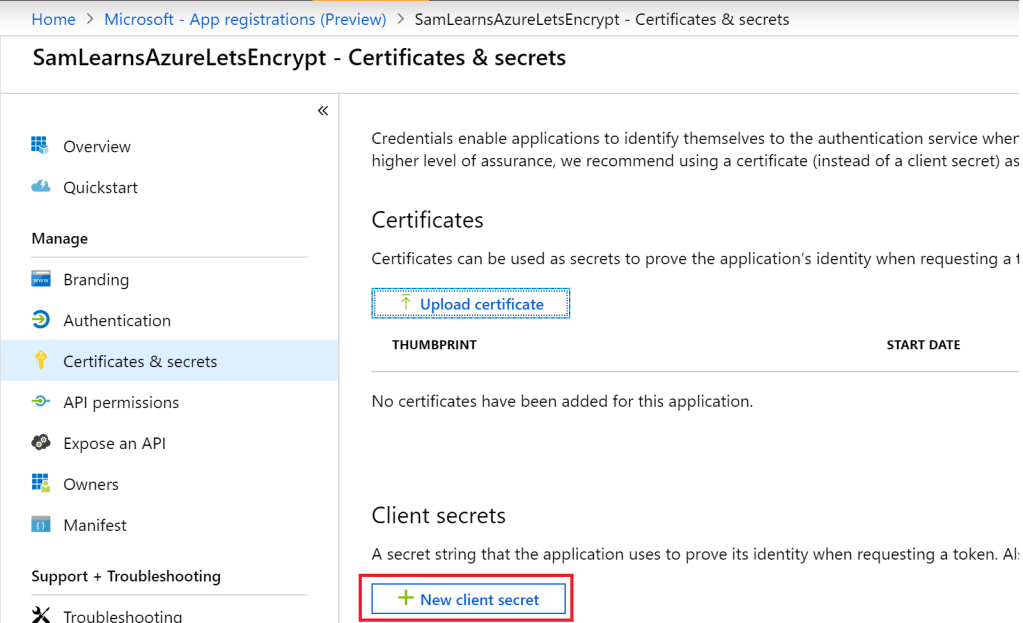The height and width of the screenshot is (623, 1023).
Task: Open the Manifest menu entry
Action: point(95,525)
